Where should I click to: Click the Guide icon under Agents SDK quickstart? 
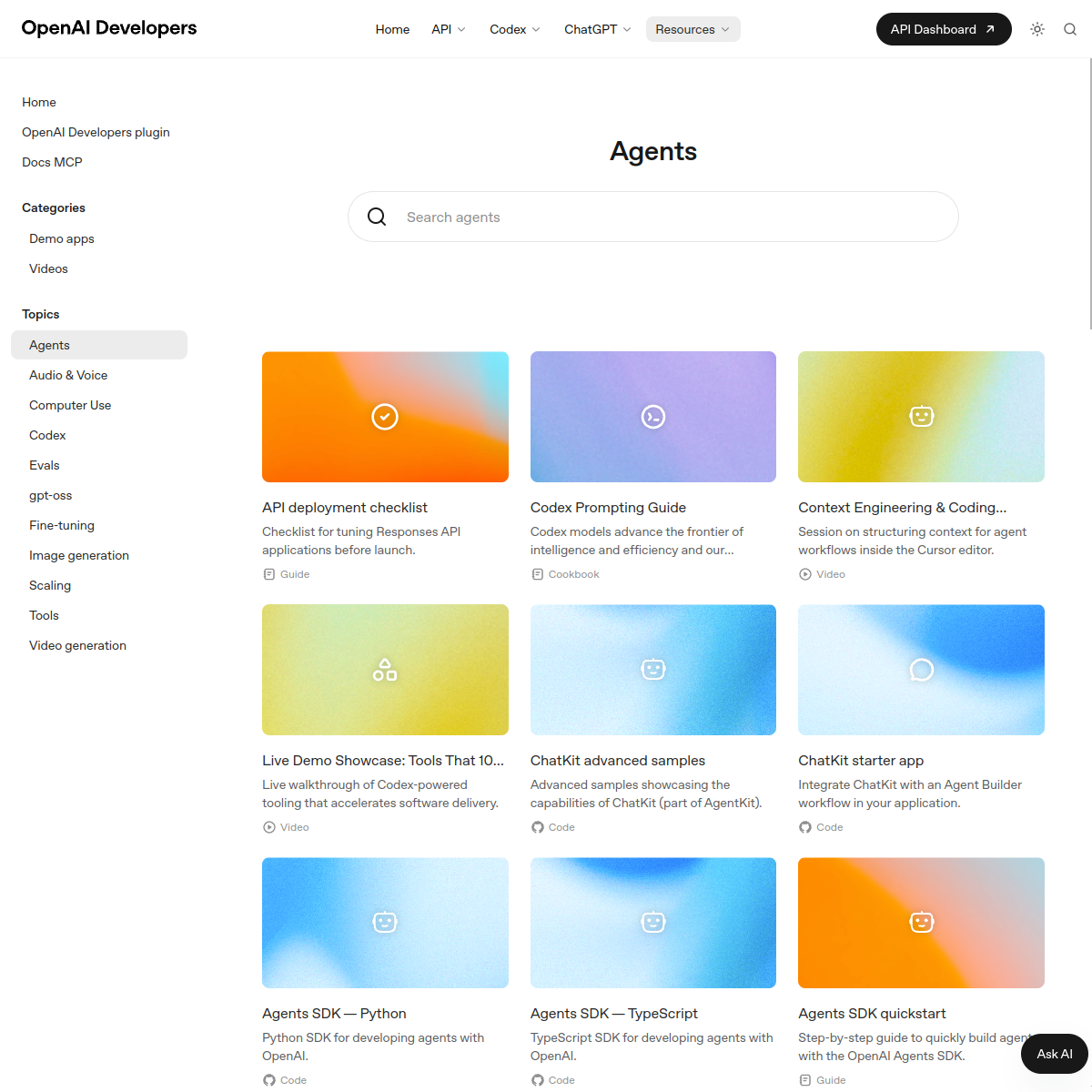[805, 1080]
